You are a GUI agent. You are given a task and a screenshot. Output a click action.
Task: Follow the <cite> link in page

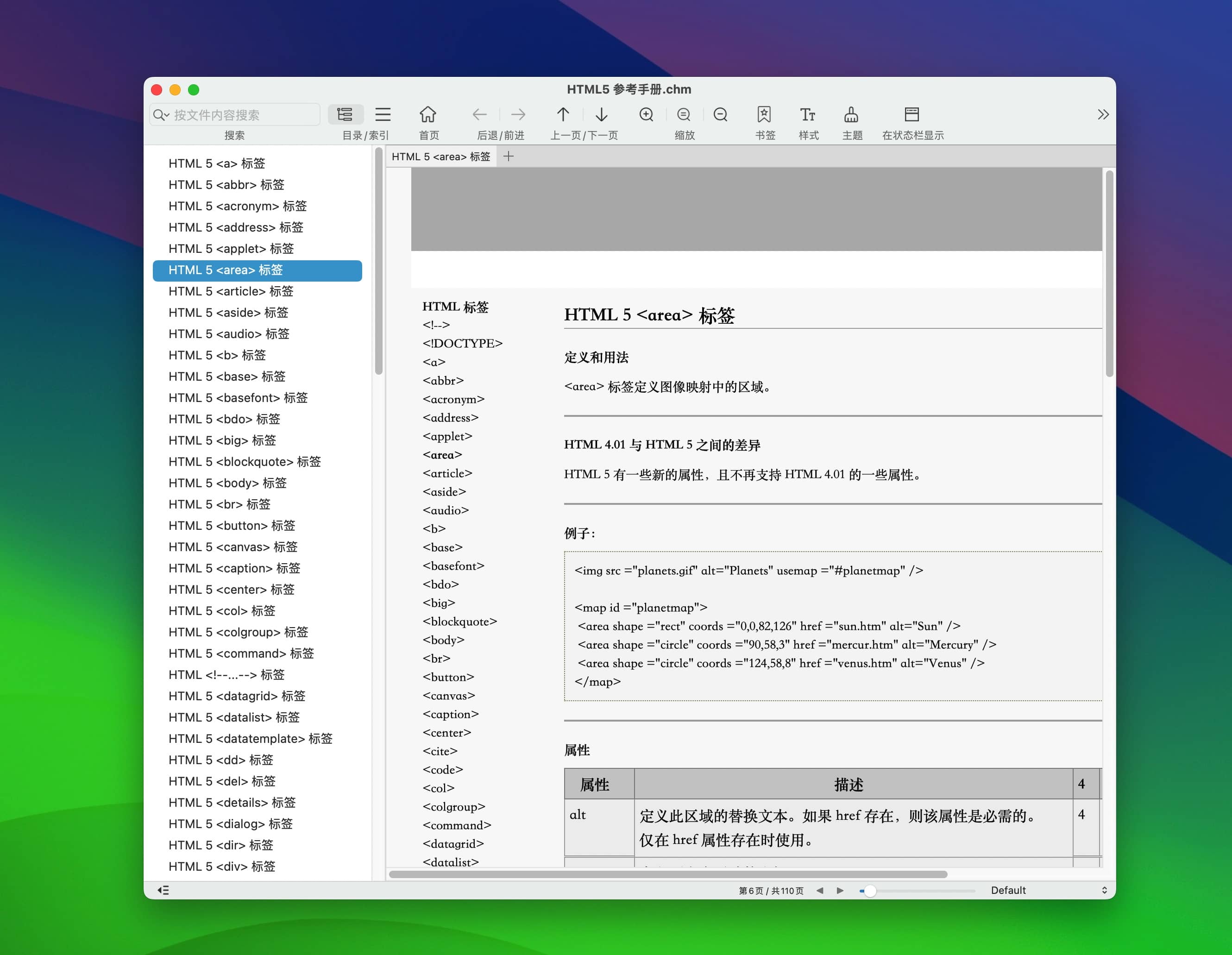(x=440, y=751)
